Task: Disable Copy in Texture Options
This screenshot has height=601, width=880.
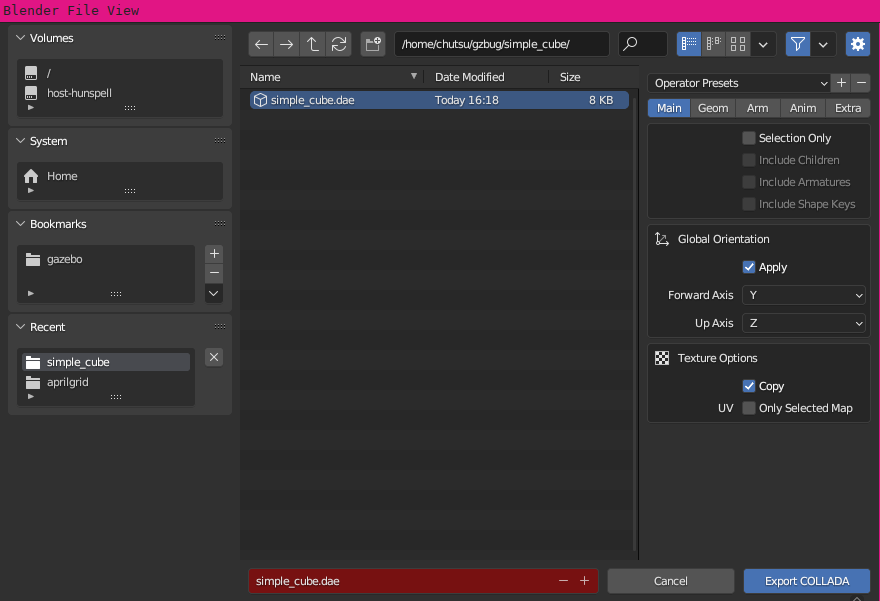Action: coord(748,386)
